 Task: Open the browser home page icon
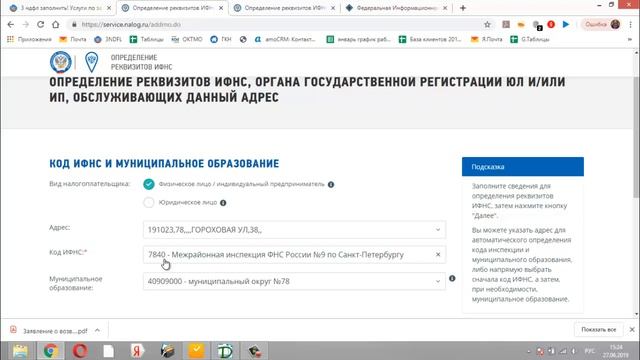56,24
